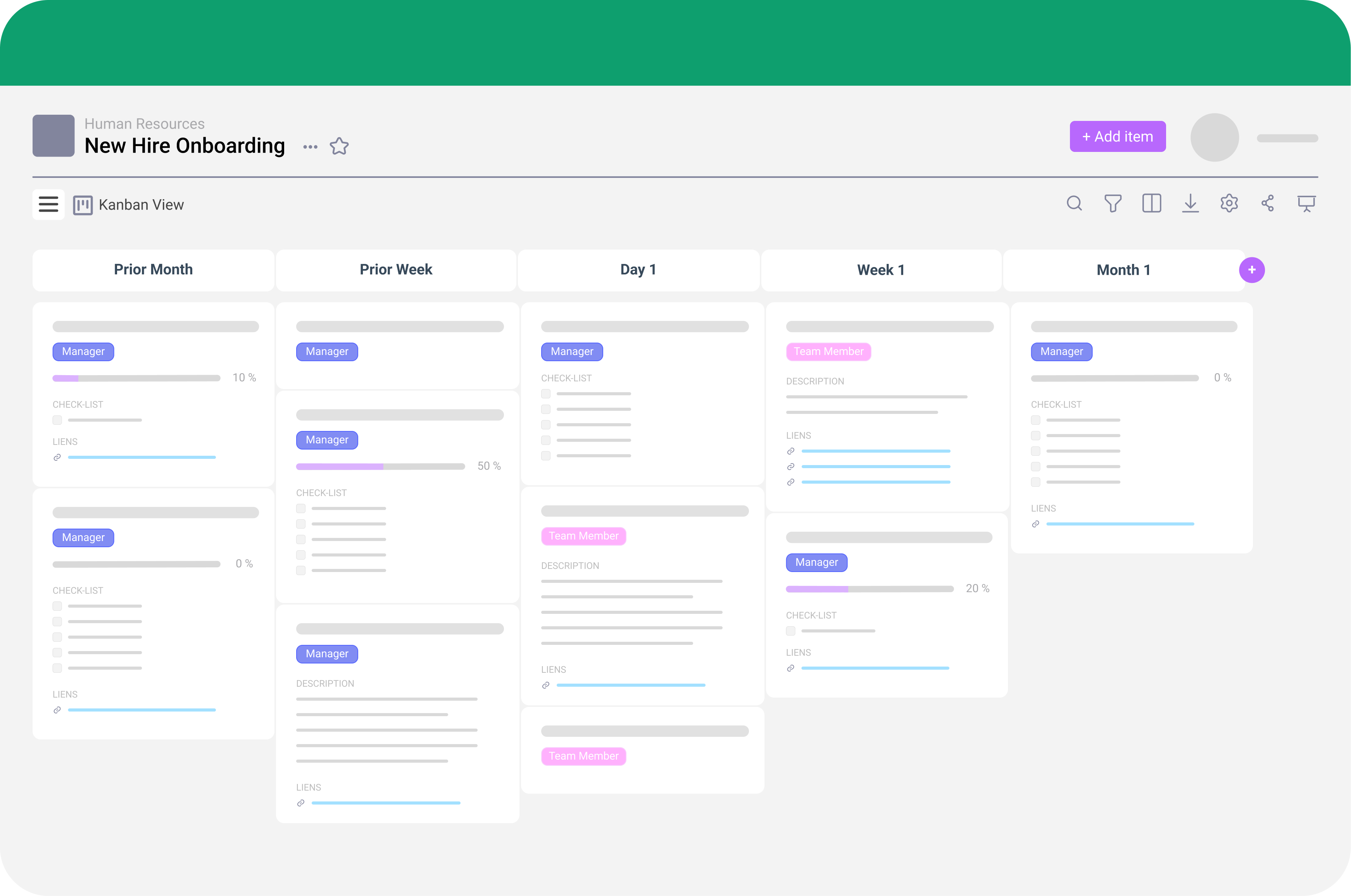Click the search magnifier icon
This screenshot has height=896, width=1351.
[x=1074, y=203]
